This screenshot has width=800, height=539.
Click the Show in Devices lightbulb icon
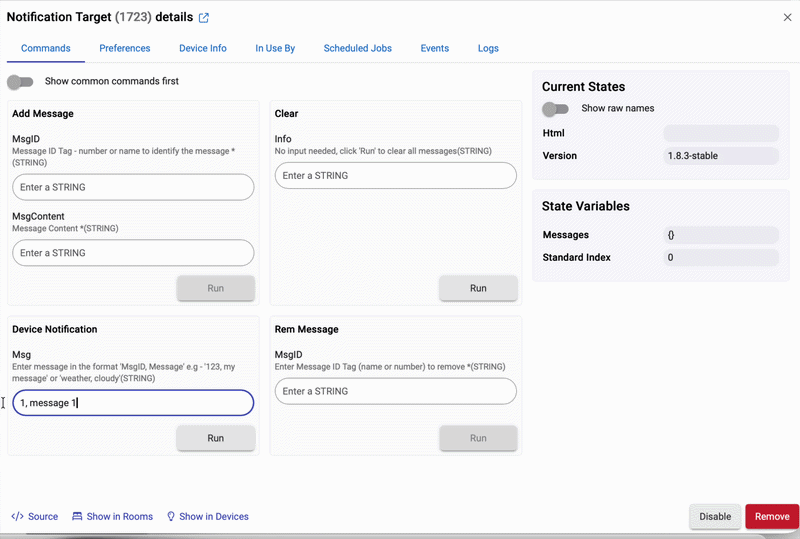tap(171, 516)
